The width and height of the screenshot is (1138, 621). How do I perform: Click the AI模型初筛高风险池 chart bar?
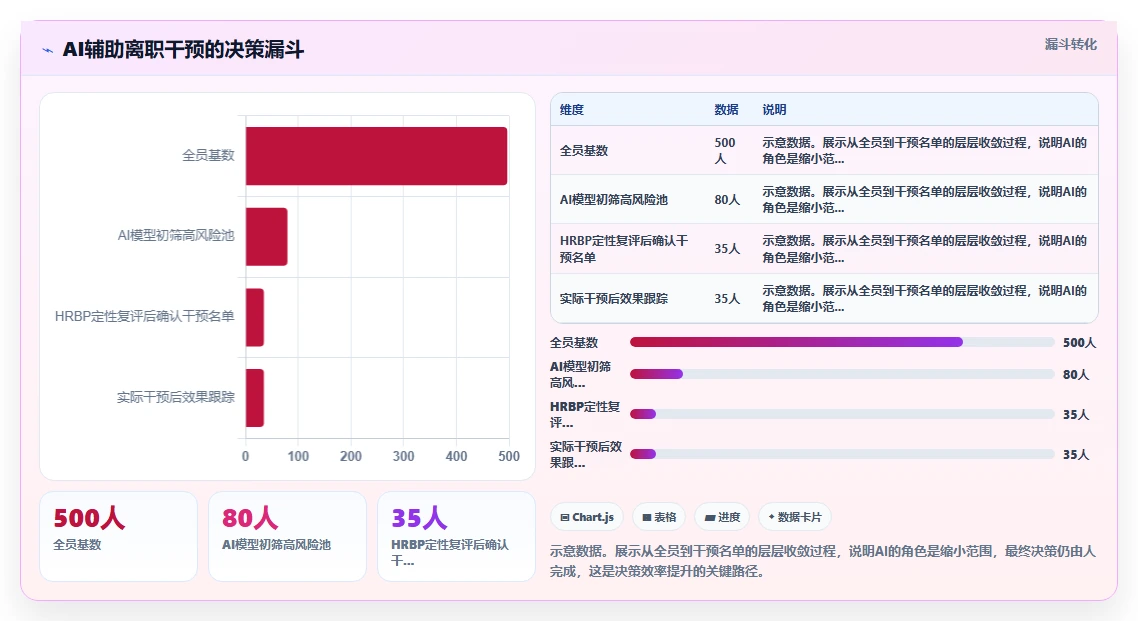tap(267, 237)
